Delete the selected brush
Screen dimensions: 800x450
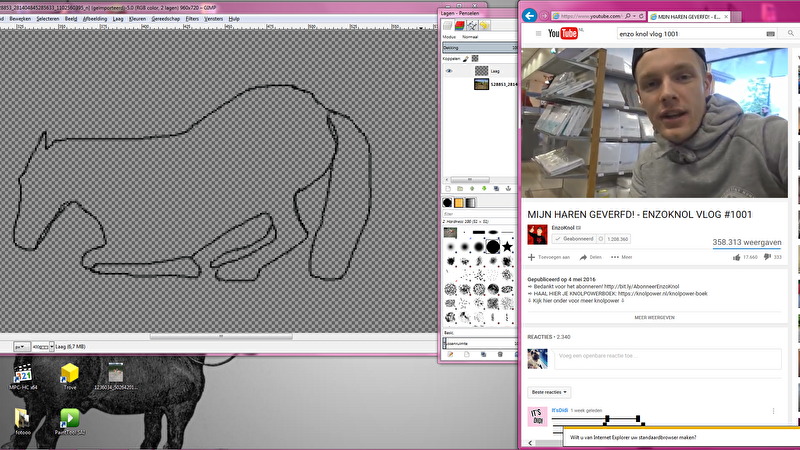tap(500, 355)
